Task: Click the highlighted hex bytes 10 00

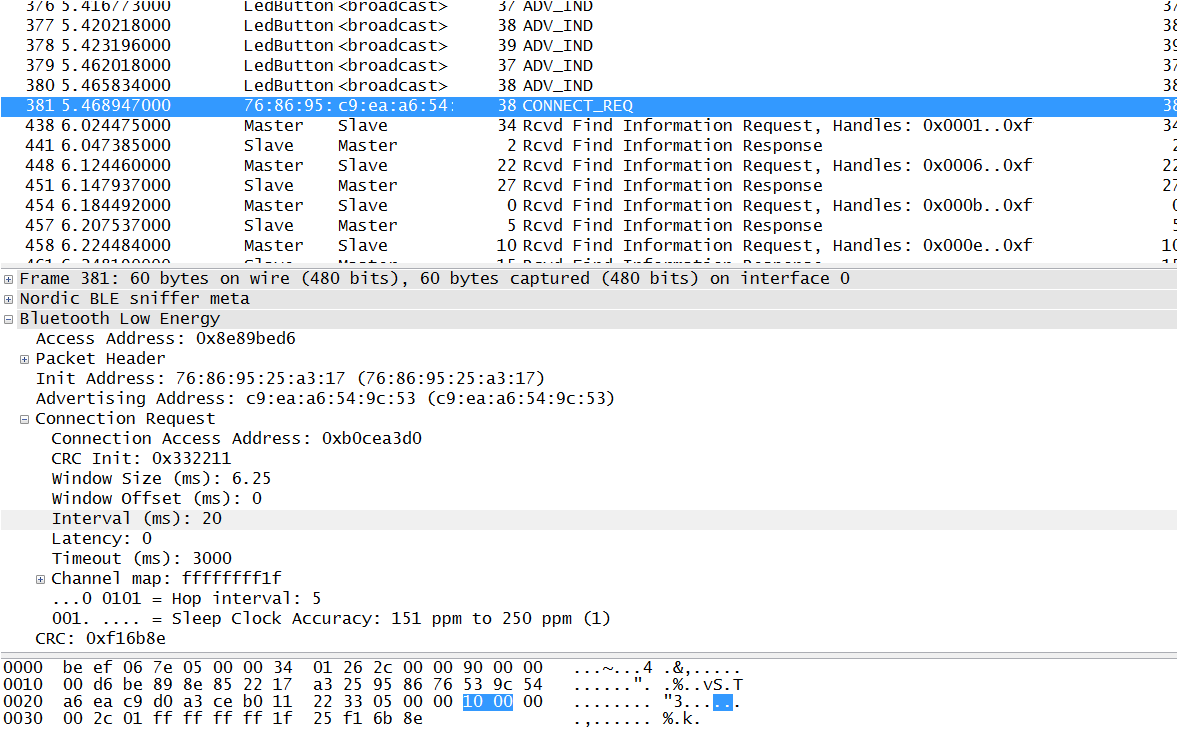Action: [488, 702]
